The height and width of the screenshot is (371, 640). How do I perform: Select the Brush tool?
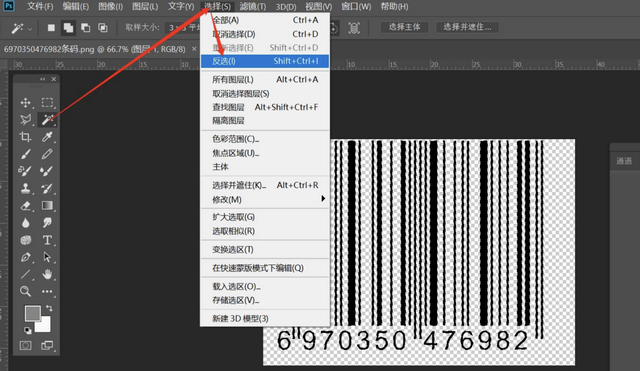(x=25, y=154)
